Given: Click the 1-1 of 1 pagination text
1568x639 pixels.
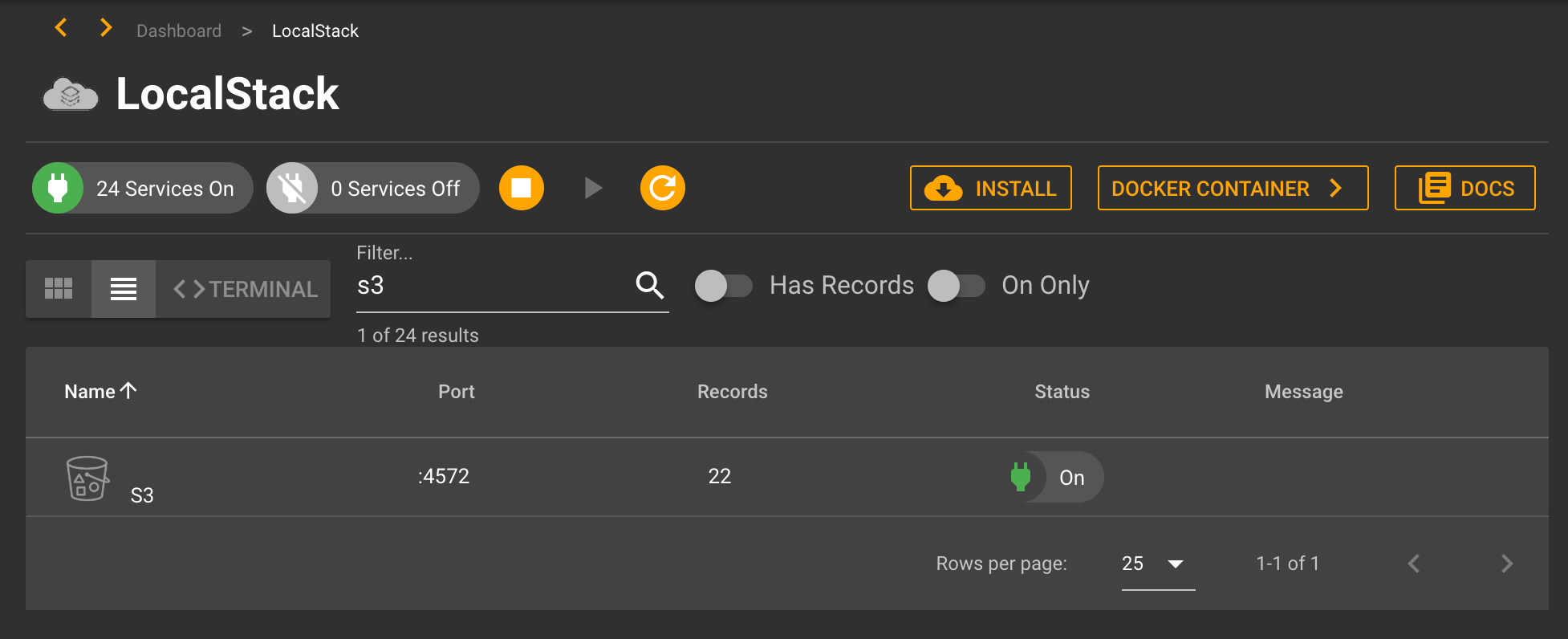Looking at the screenshot, I should click(1288, 564).
